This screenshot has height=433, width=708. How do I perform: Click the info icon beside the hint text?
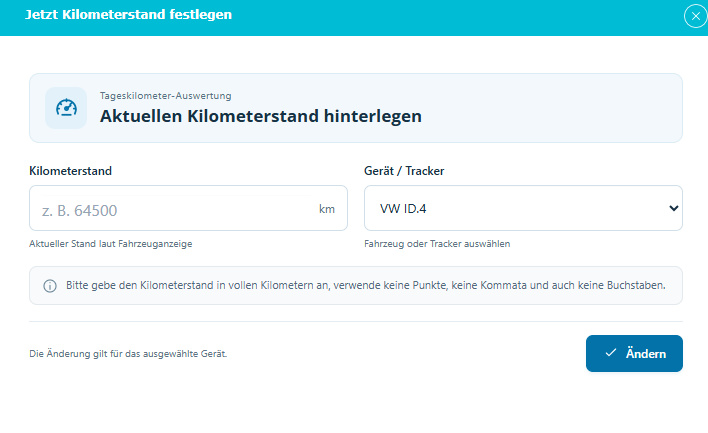(x=50, y=286)
